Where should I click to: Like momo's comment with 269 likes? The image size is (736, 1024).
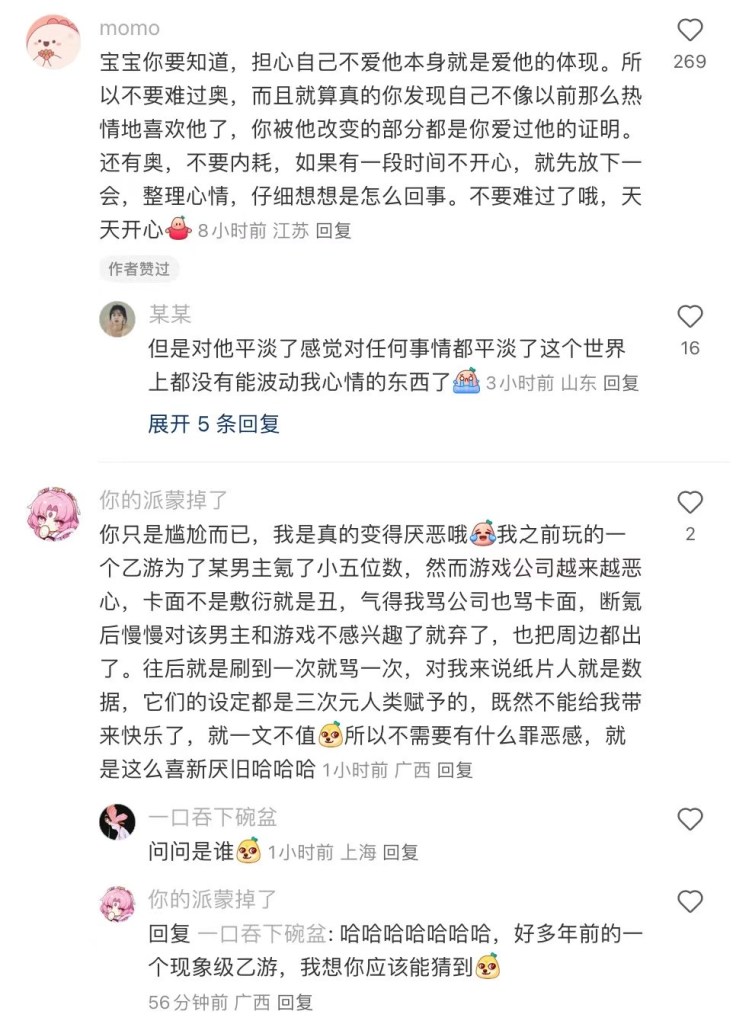(690, 30)
